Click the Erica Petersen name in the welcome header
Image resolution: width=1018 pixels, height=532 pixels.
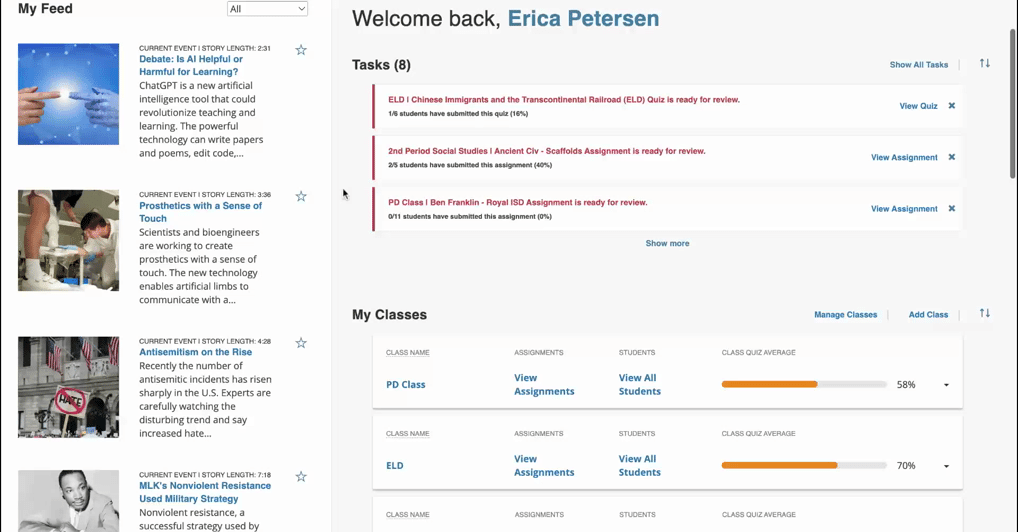(583, 19)
